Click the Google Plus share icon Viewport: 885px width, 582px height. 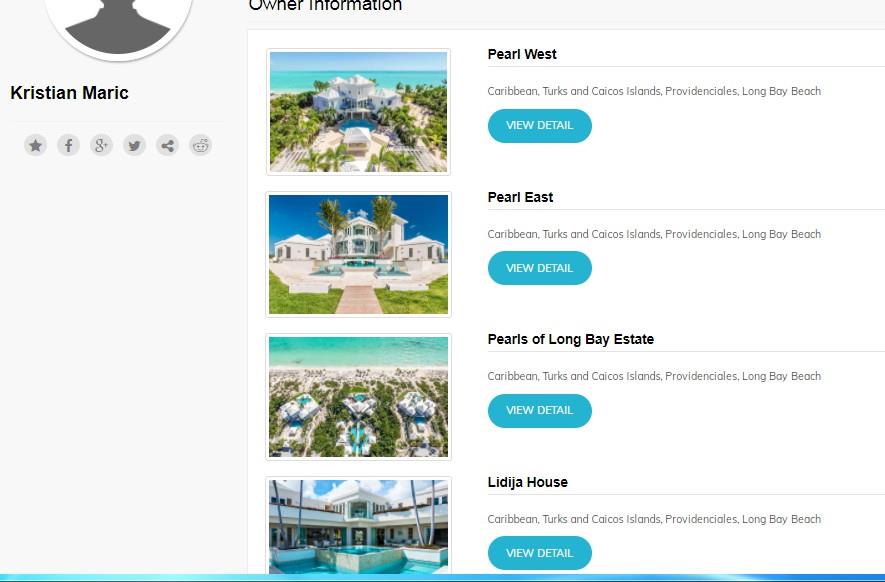(101, 146)
